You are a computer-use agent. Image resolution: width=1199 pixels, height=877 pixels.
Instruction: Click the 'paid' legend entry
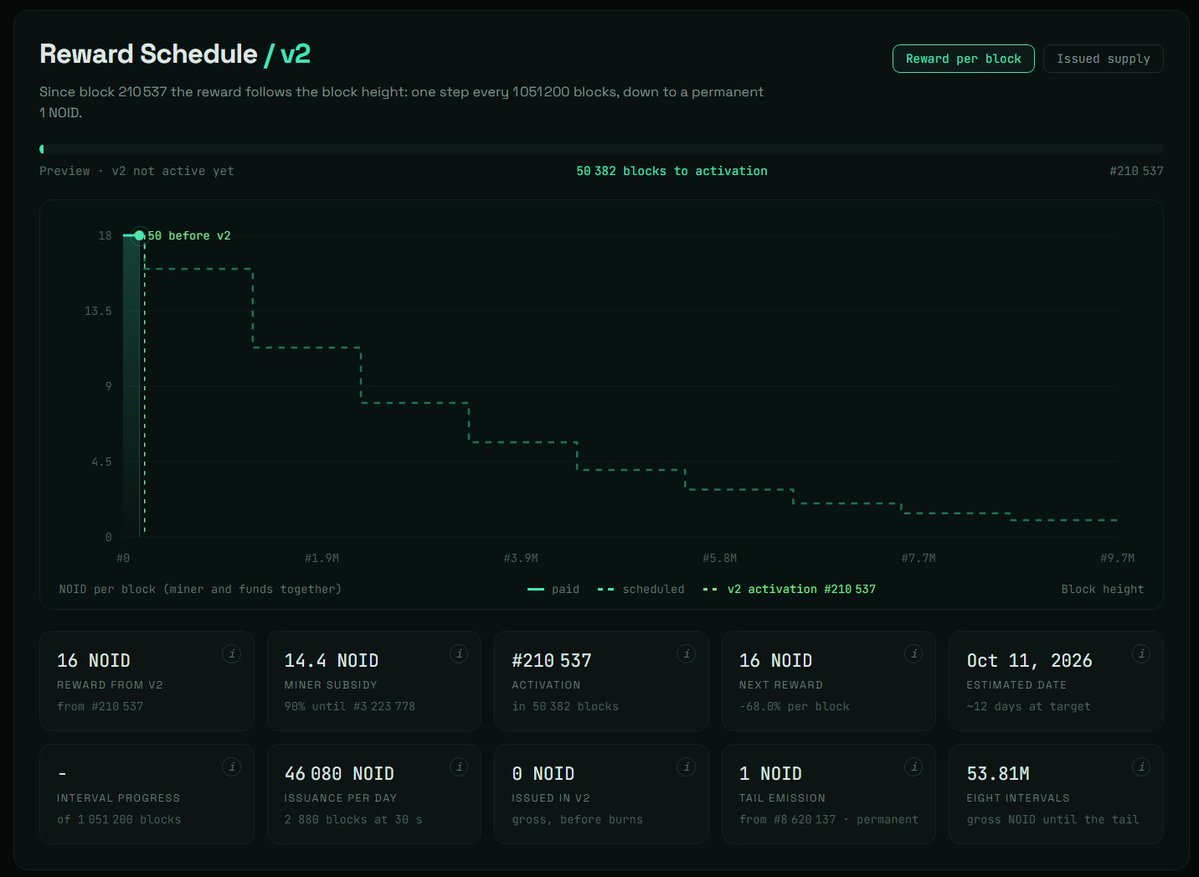click(x=553, y=589)
